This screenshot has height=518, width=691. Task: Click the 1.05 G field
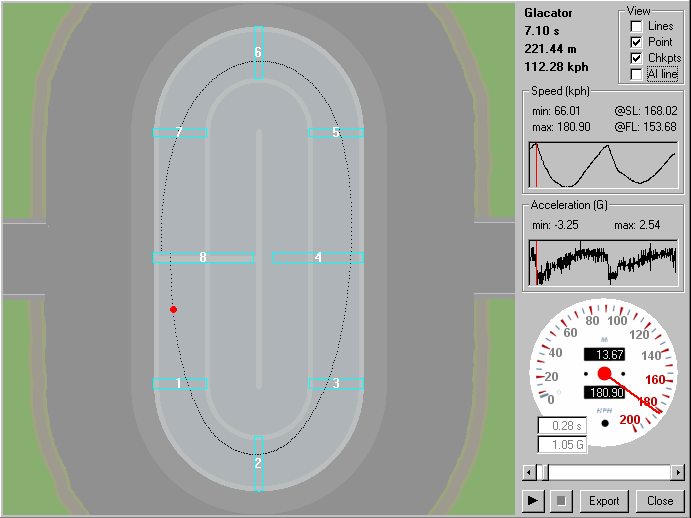click(562, 444)
